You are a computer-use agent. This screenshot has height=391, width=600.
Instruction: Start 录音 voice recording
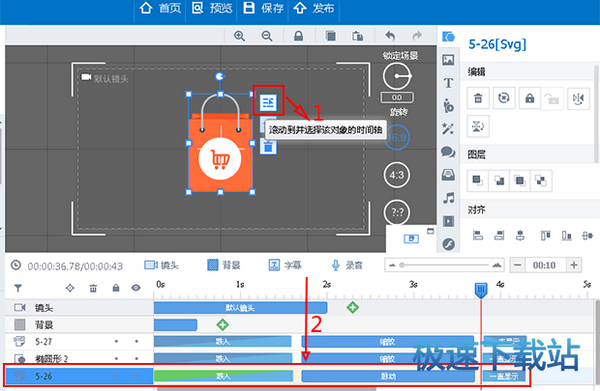coord(346,265)
